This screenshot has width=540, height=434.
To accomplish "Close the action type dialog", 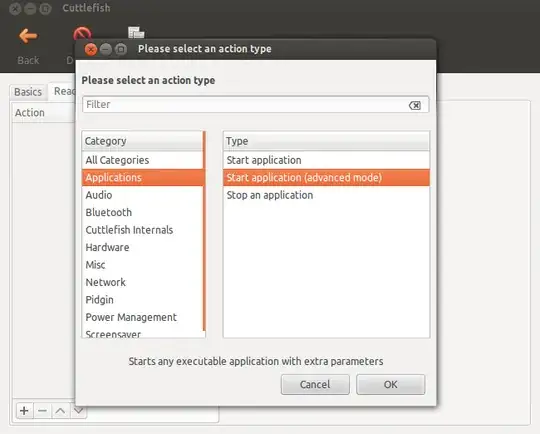I will (91, 50).
